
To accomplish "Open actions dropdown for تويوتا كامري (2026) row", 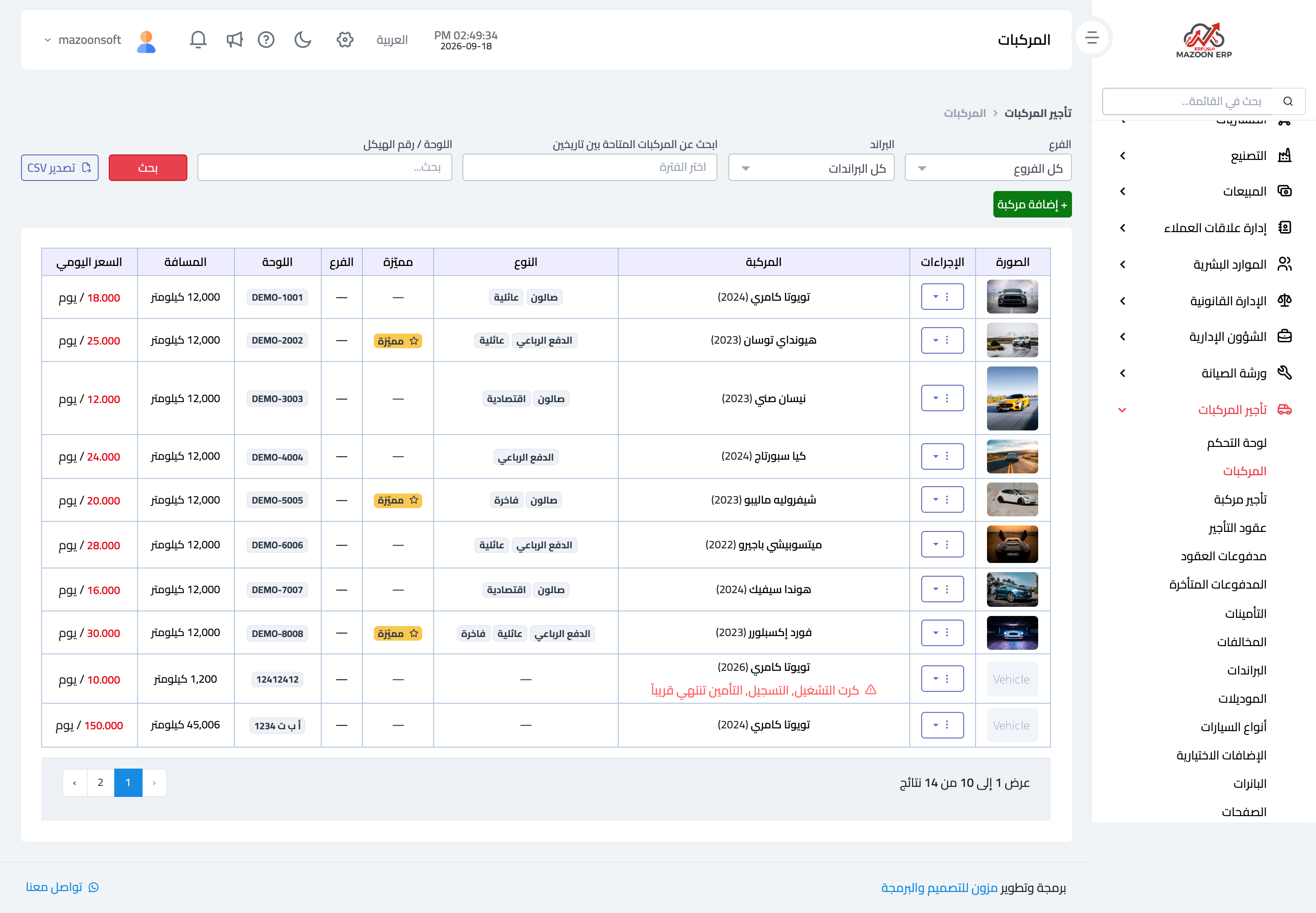I will click(x=942, y=679).
